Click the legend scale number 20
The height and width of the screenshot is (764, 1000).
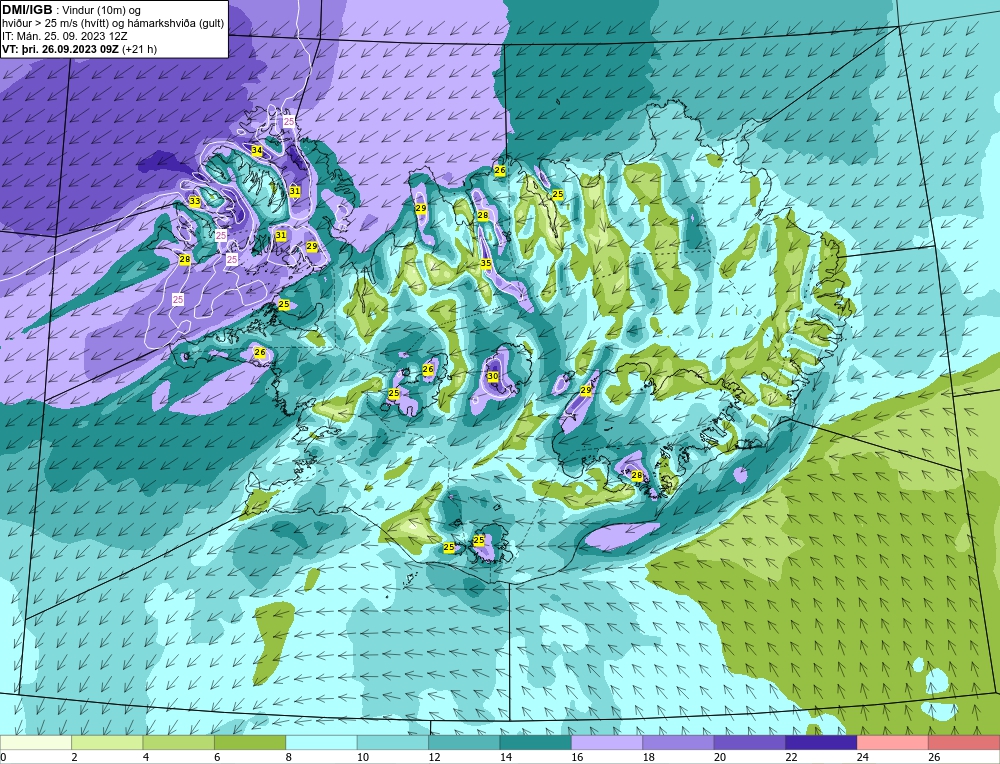(x=720, y=757)
